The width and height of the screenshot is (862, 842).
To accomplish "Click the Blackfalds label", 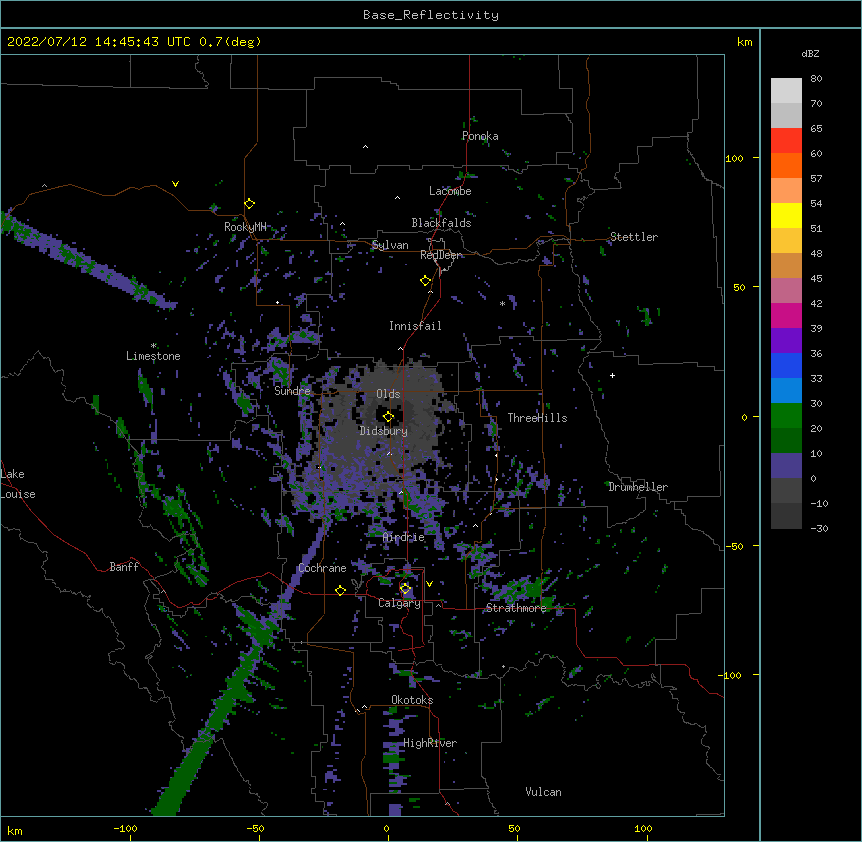I will [441, 223].
